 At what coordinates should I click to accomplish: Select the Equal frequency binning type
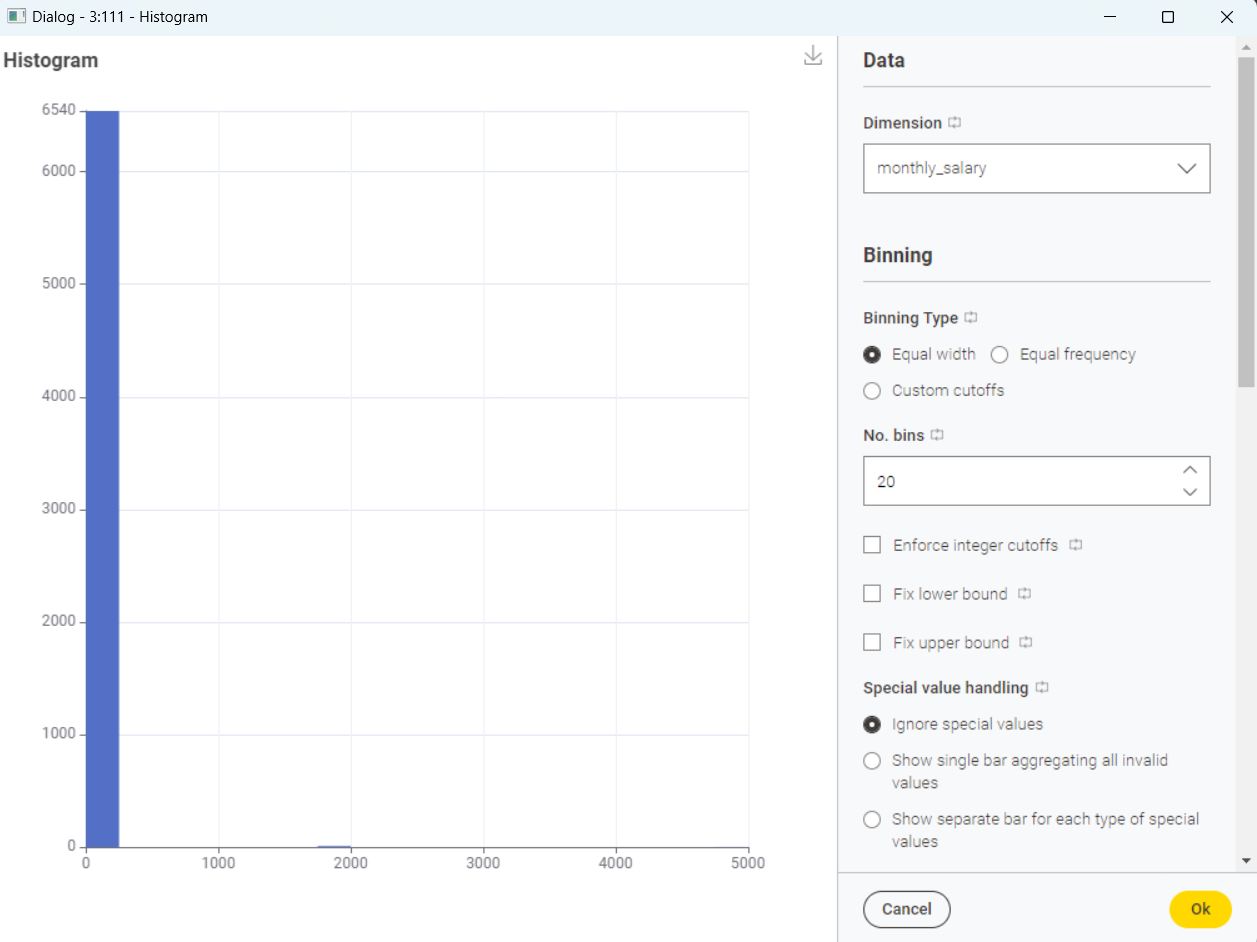999,354
